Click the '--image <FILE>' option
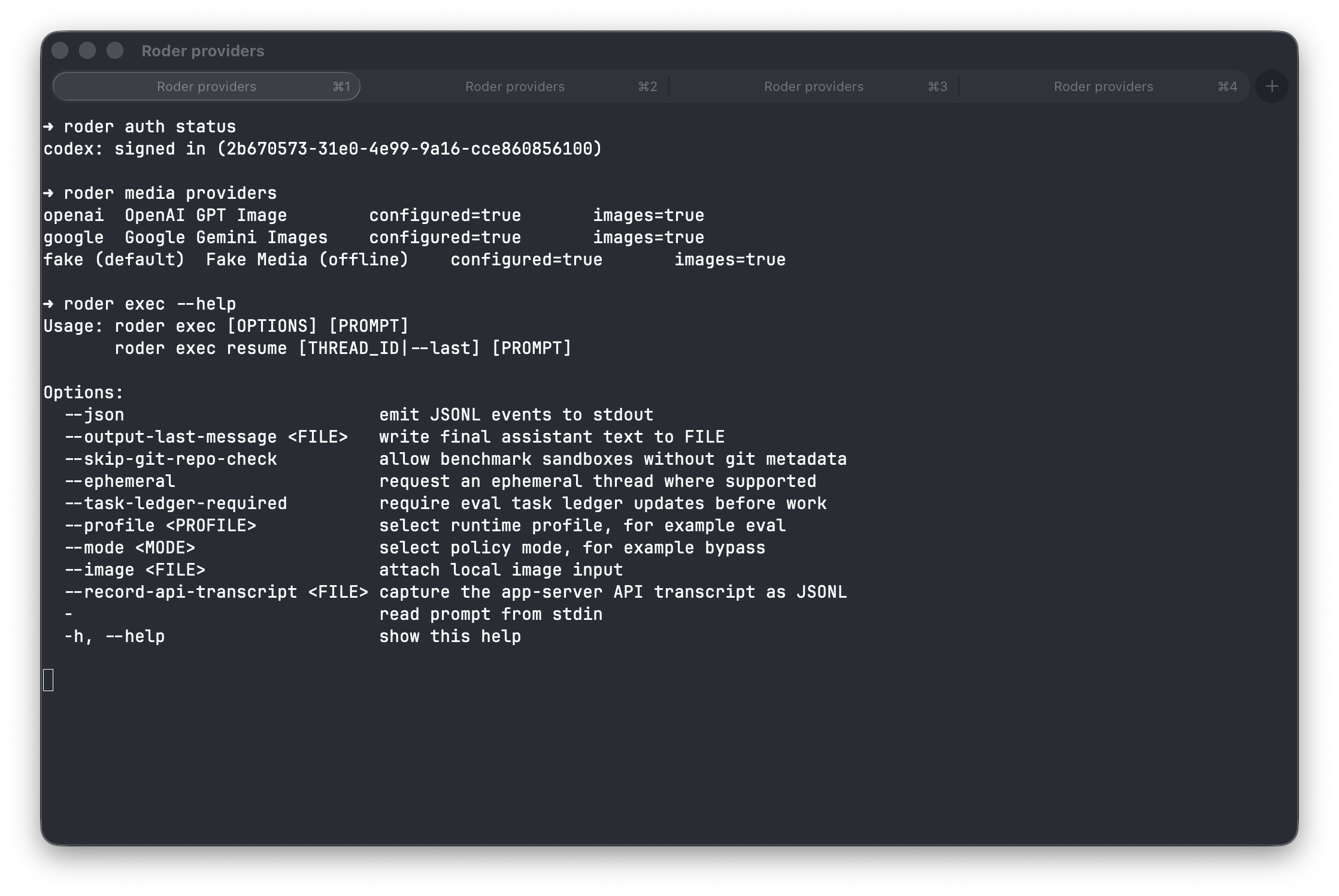1339x896 pixels. (x=135, y=570)
